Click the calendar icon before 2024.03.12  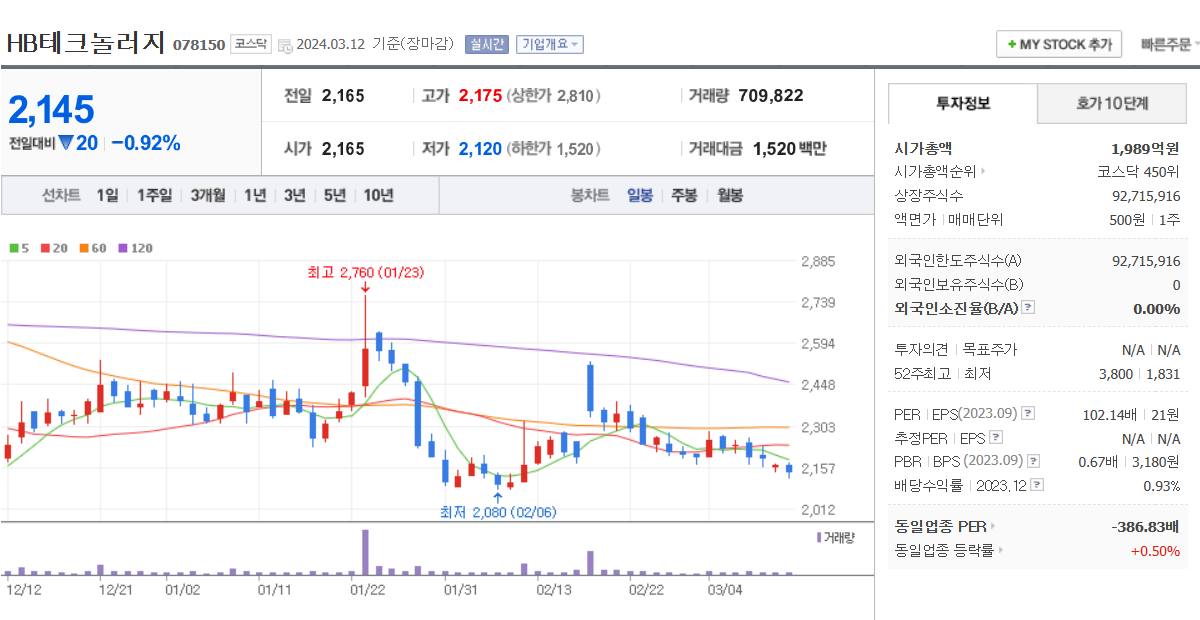285,45
